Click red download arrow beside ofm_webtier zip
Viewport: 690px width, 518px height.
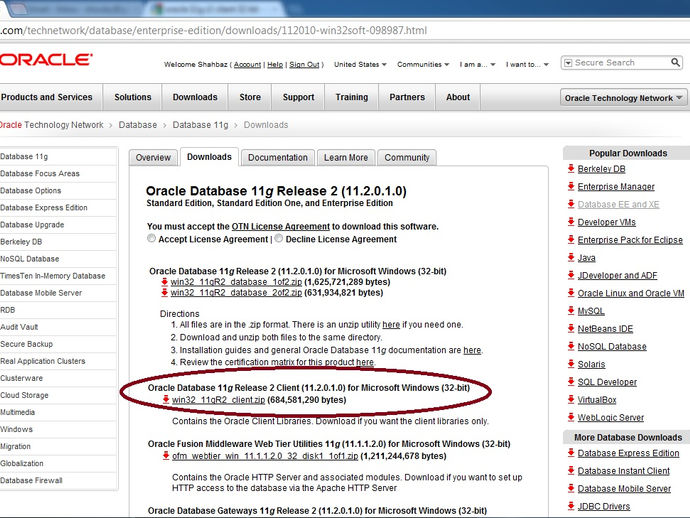tap(166, 456)
